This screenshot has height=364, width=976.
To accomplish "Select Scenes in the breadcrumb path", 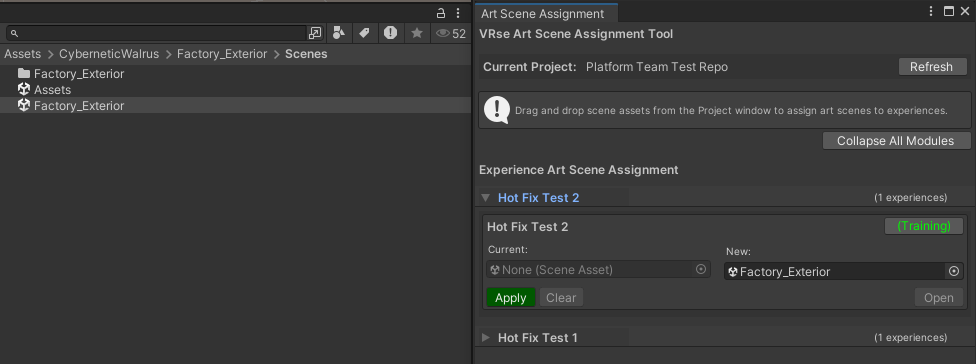I will 306,54.
